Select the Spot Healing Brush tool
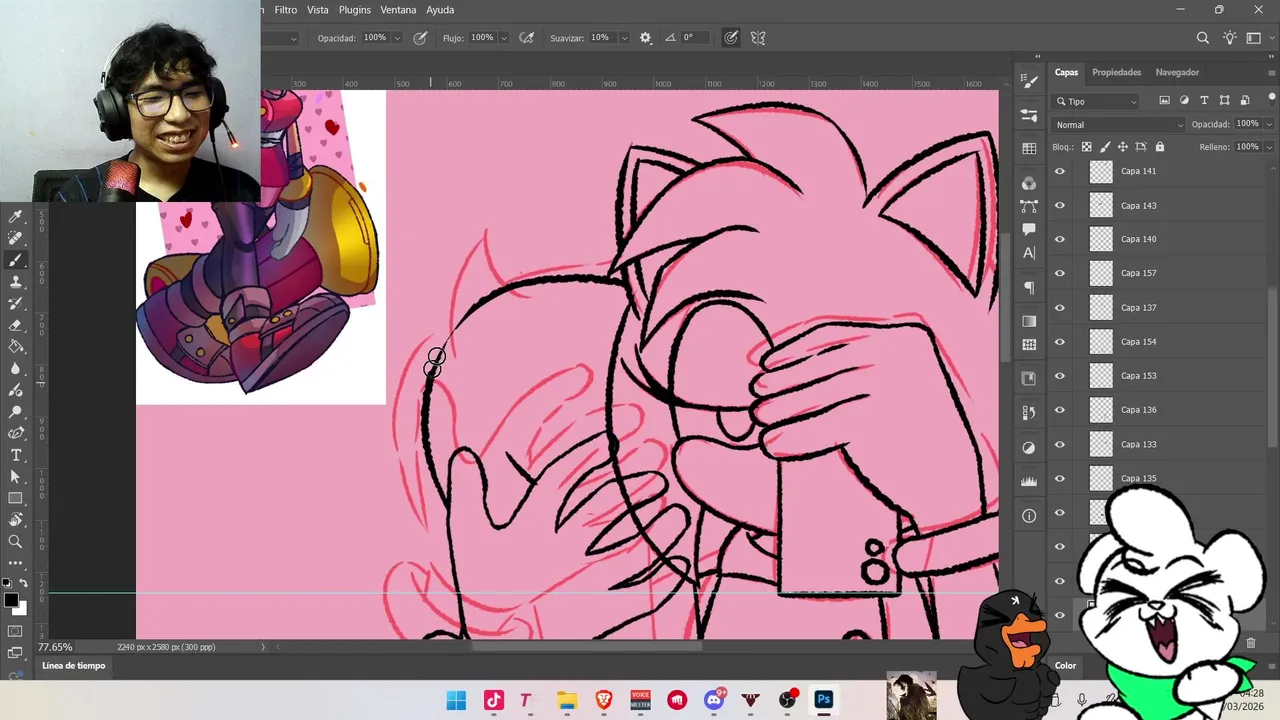1280x720 pixels. coord(15,238)
